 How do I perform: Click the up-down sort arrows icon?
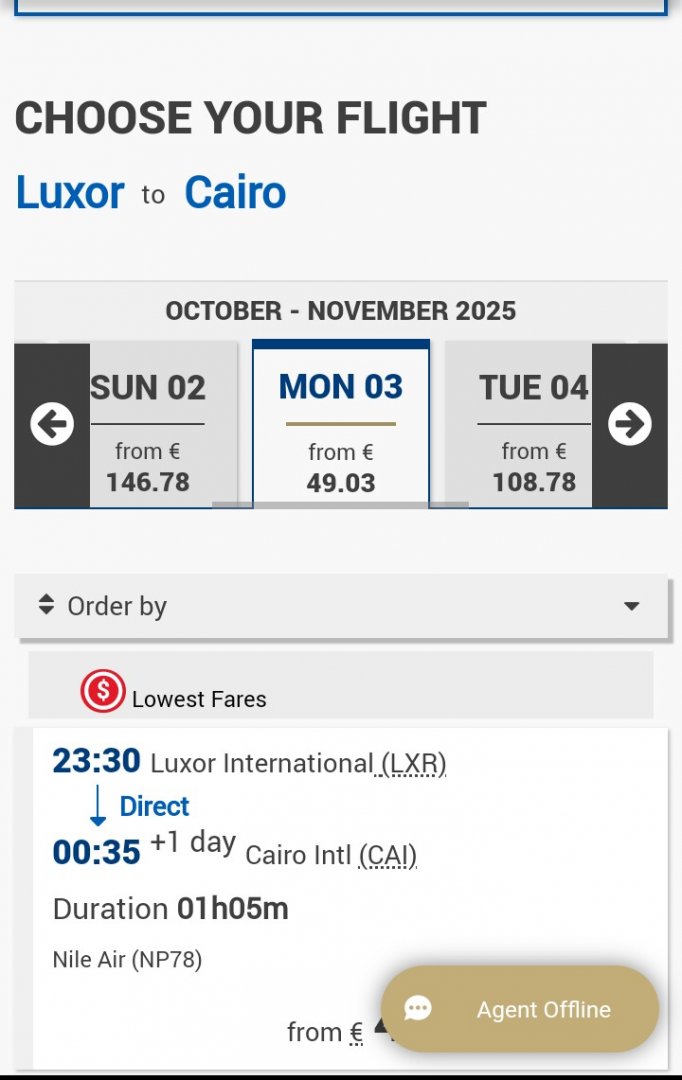pos(46,605)
